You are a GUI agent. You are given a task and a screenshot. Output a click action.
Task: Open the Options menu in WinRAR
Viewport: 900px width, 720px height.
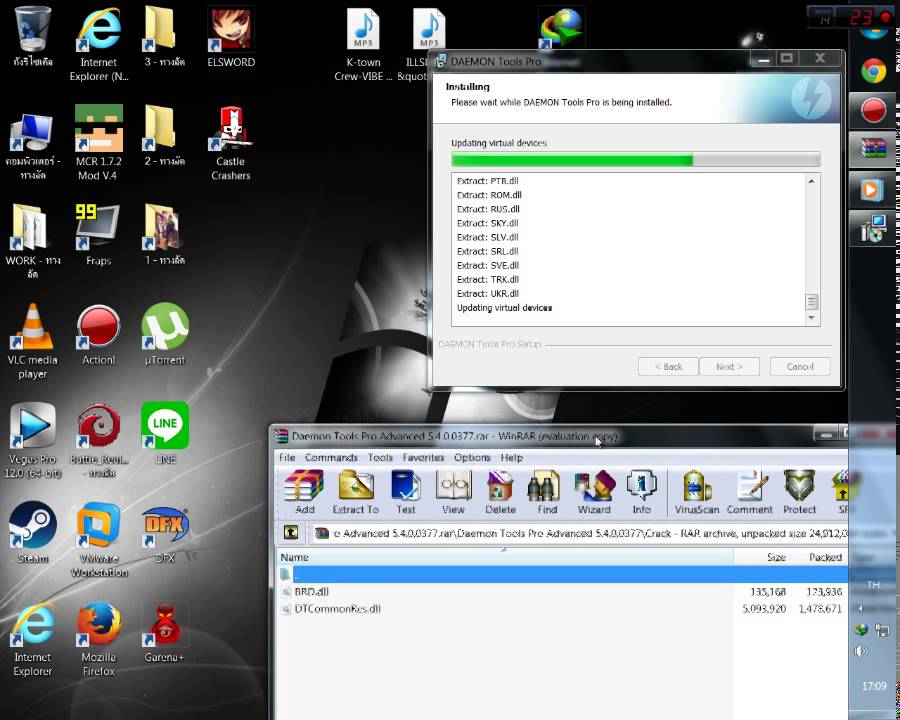click(x=472, y=458)
